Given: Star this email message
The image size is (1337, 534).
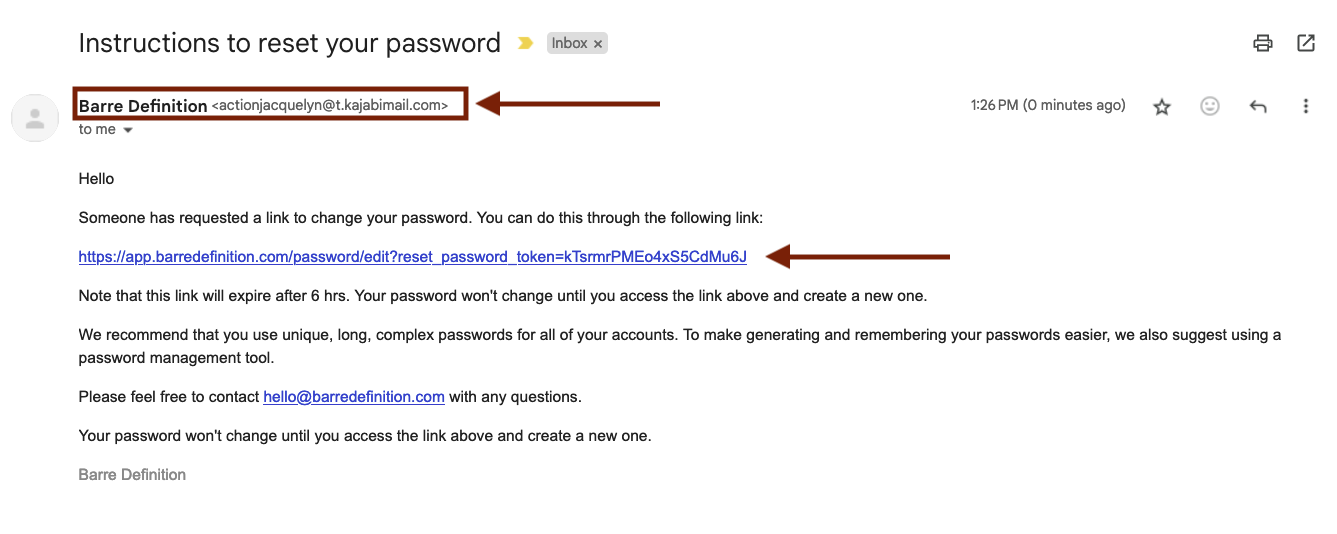Looking at the screenshot, I should click(1162, 106).
